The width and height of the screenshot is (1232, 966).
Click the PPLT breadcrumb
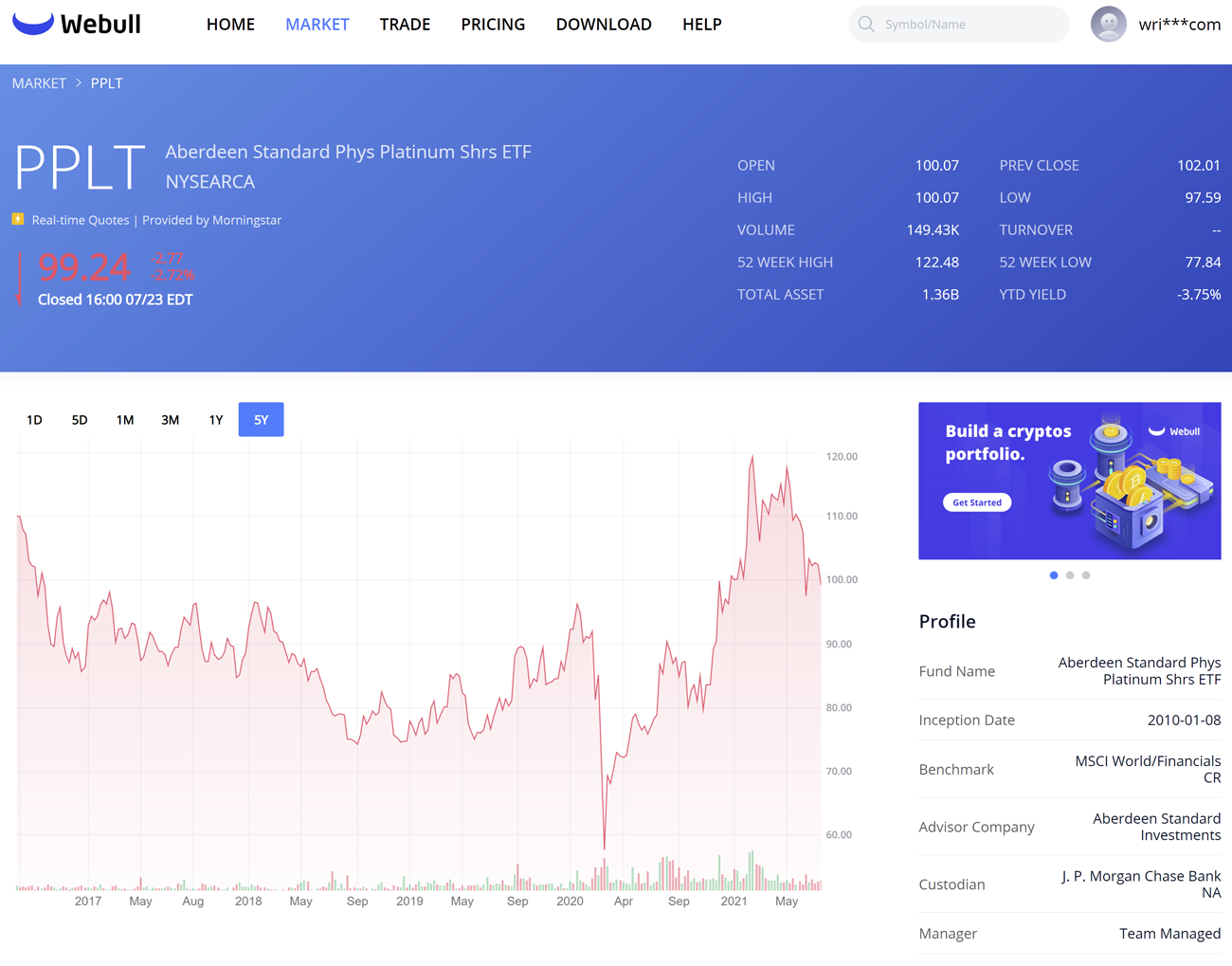click(x=107, y=83)
